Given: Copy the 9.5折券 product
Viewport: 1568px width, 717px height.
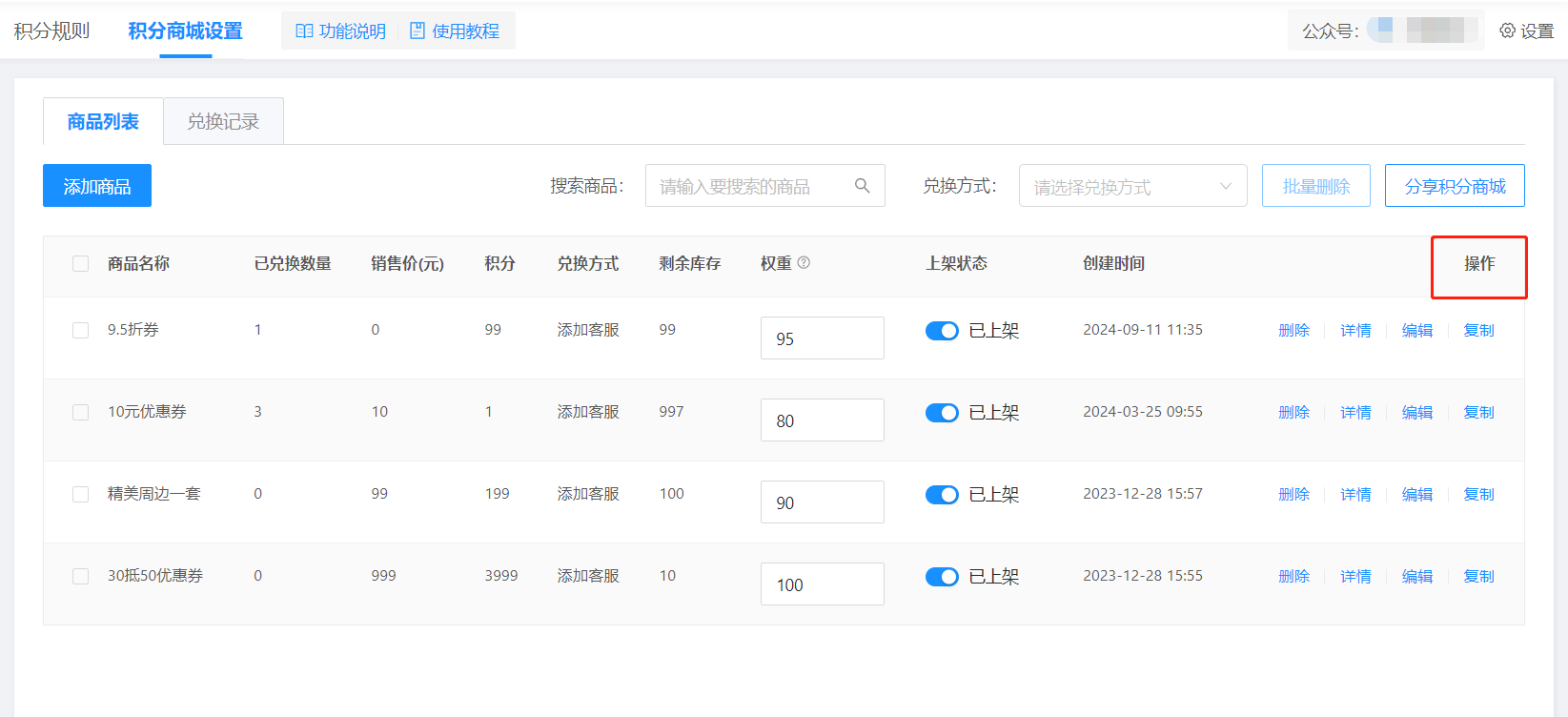Looking at the screenshot, I should 1479,330.
